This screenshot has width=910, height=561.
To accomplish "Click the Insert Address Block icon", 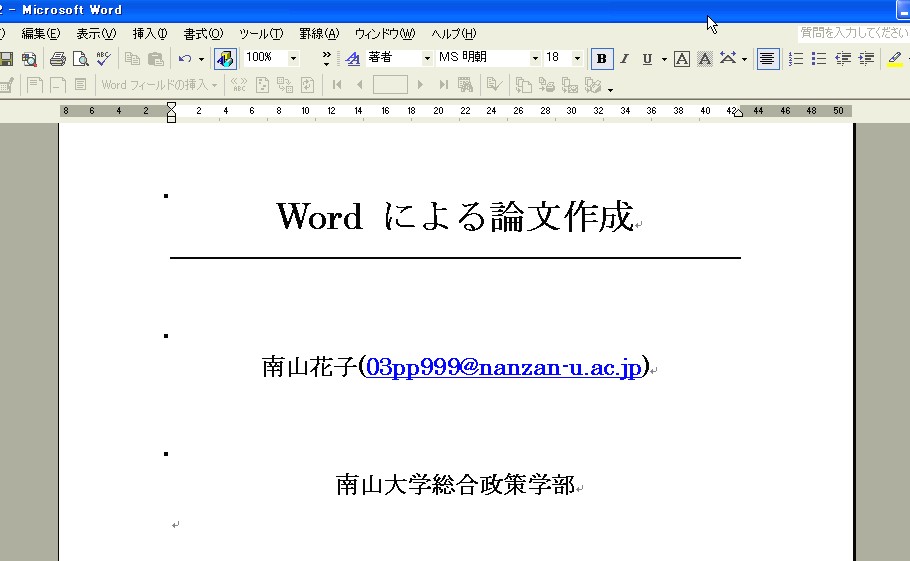I will point(35,85).
